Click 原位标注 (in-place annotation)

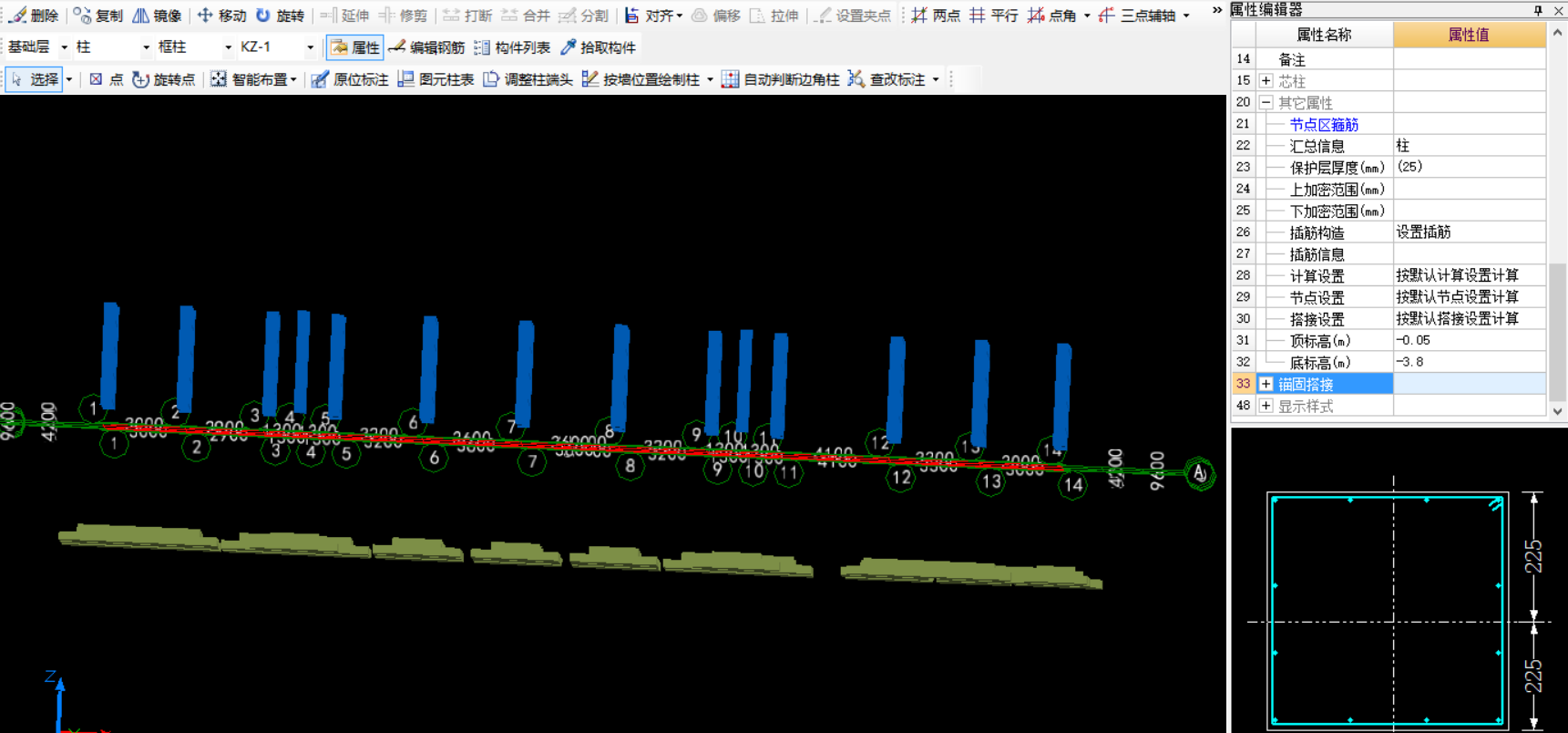tap(350, 79)
